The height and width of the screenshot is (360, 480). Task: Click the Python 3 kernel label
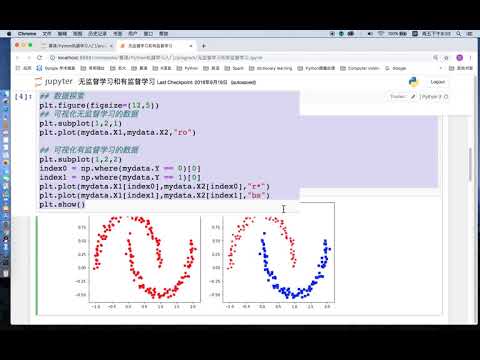click(x=430, y=97)
